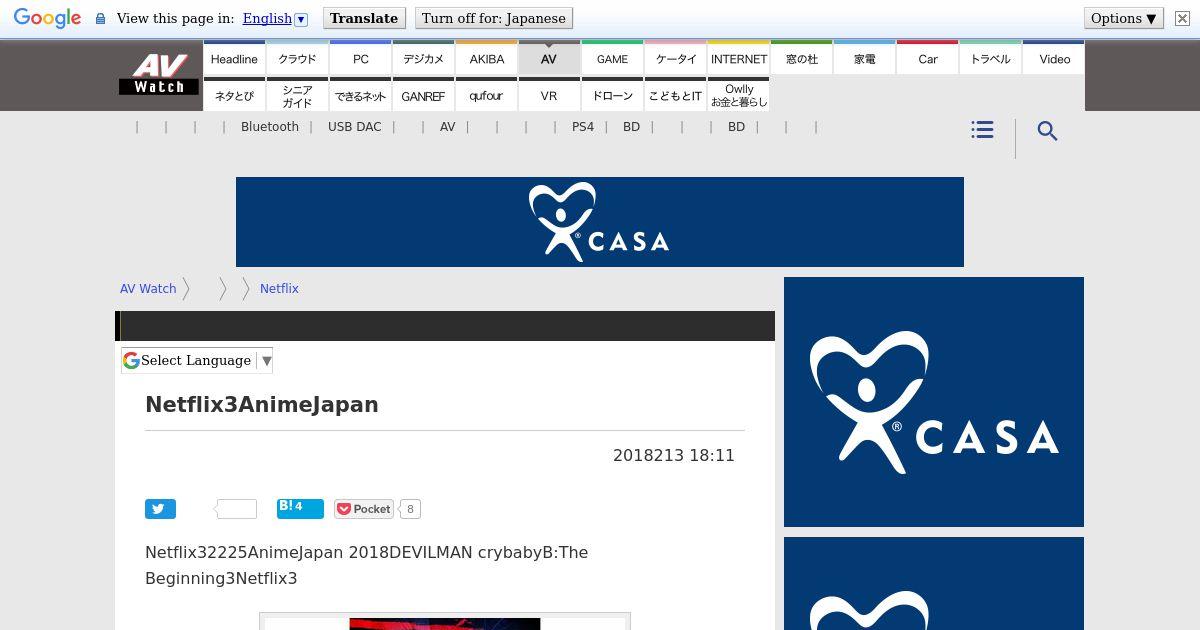Expand the Select Language dropdown
Viewport: 1200px width, 630px height.
(x=198, y=361)
